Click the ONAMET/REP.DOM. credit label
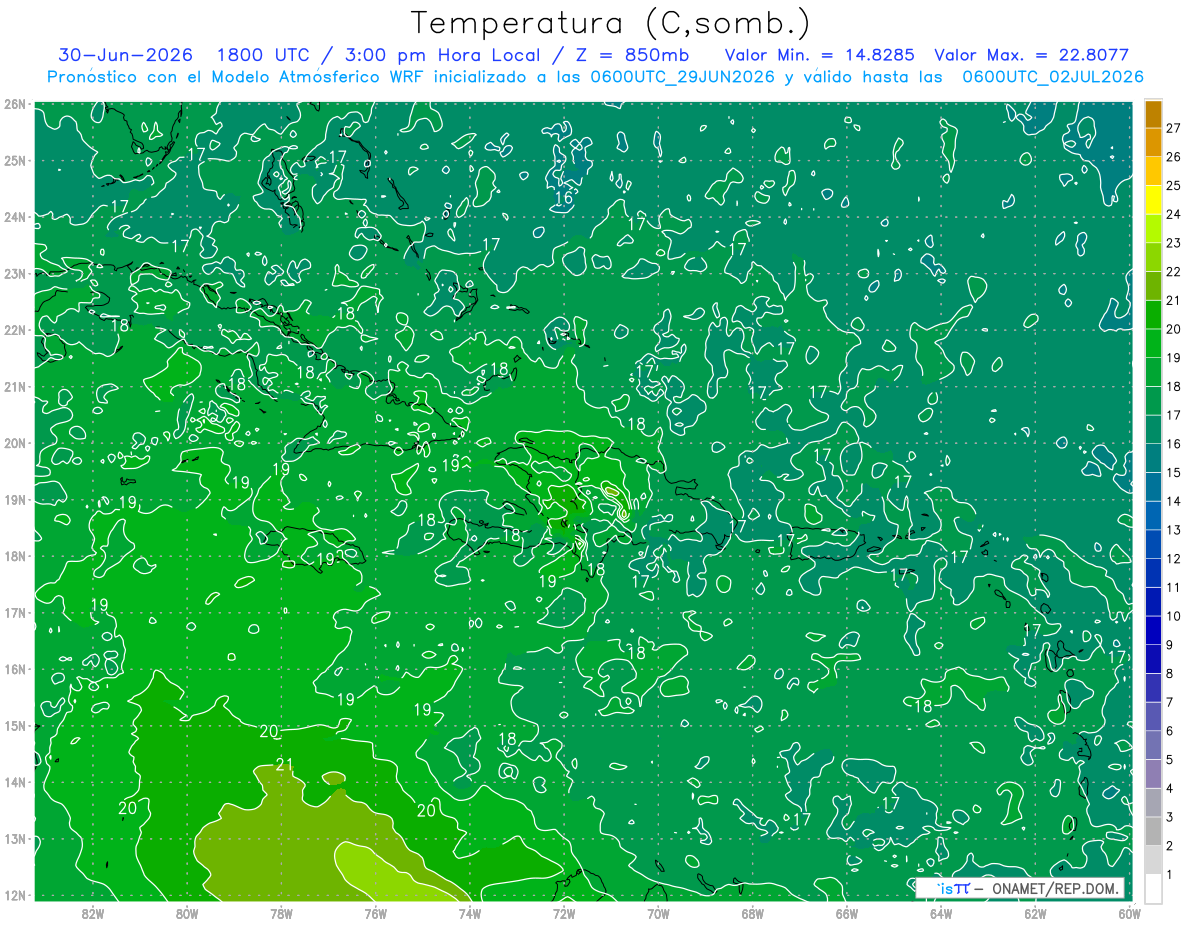Viewport: 1200px width, 927px height. coord(1057,888)
